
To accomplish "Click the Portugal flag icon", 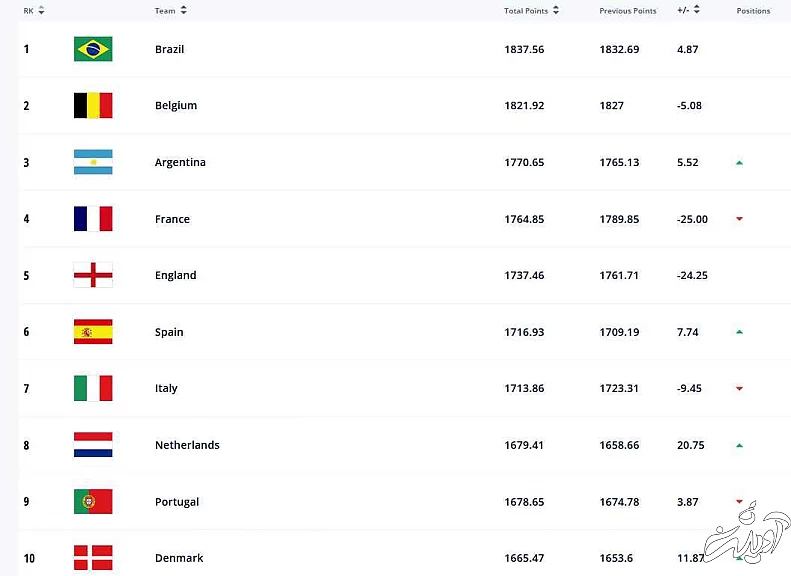I will coord(93,502).
